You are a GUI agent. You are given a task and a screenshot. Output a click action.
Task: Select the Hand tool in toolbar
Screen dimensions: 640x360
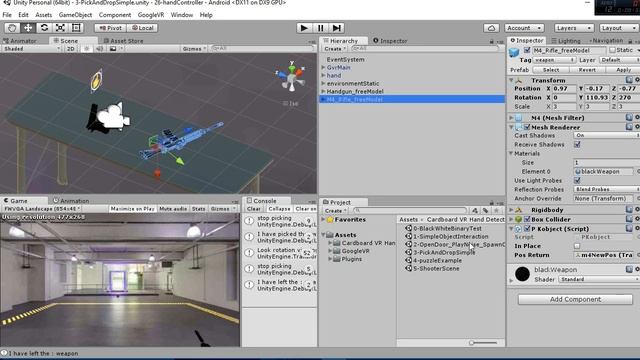tap(12, 28)
